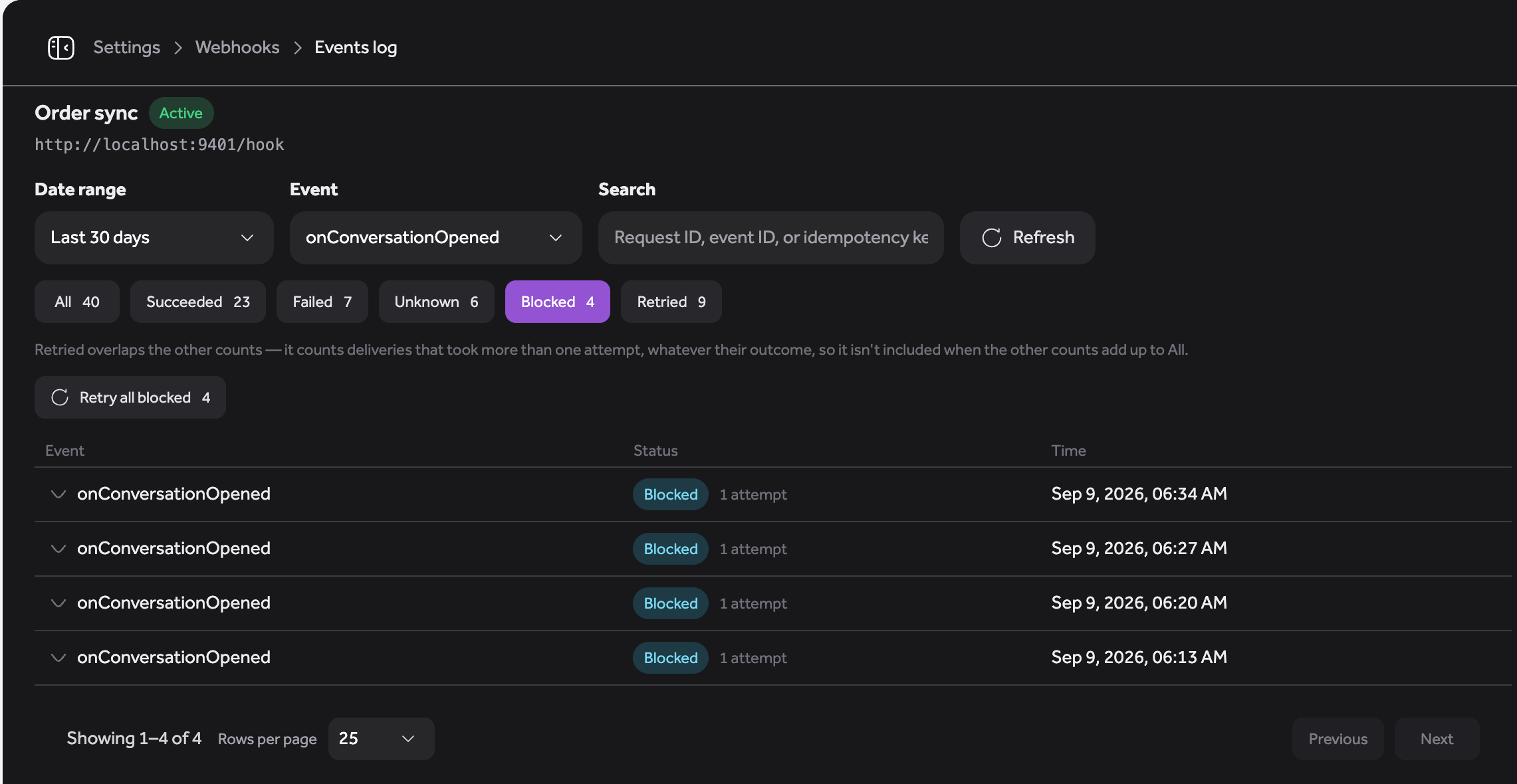This screenshot has width=1517, height=784.
Task: Expand the 06:20 AM event row
Action: pyautogui.click(x=58, y=603)
